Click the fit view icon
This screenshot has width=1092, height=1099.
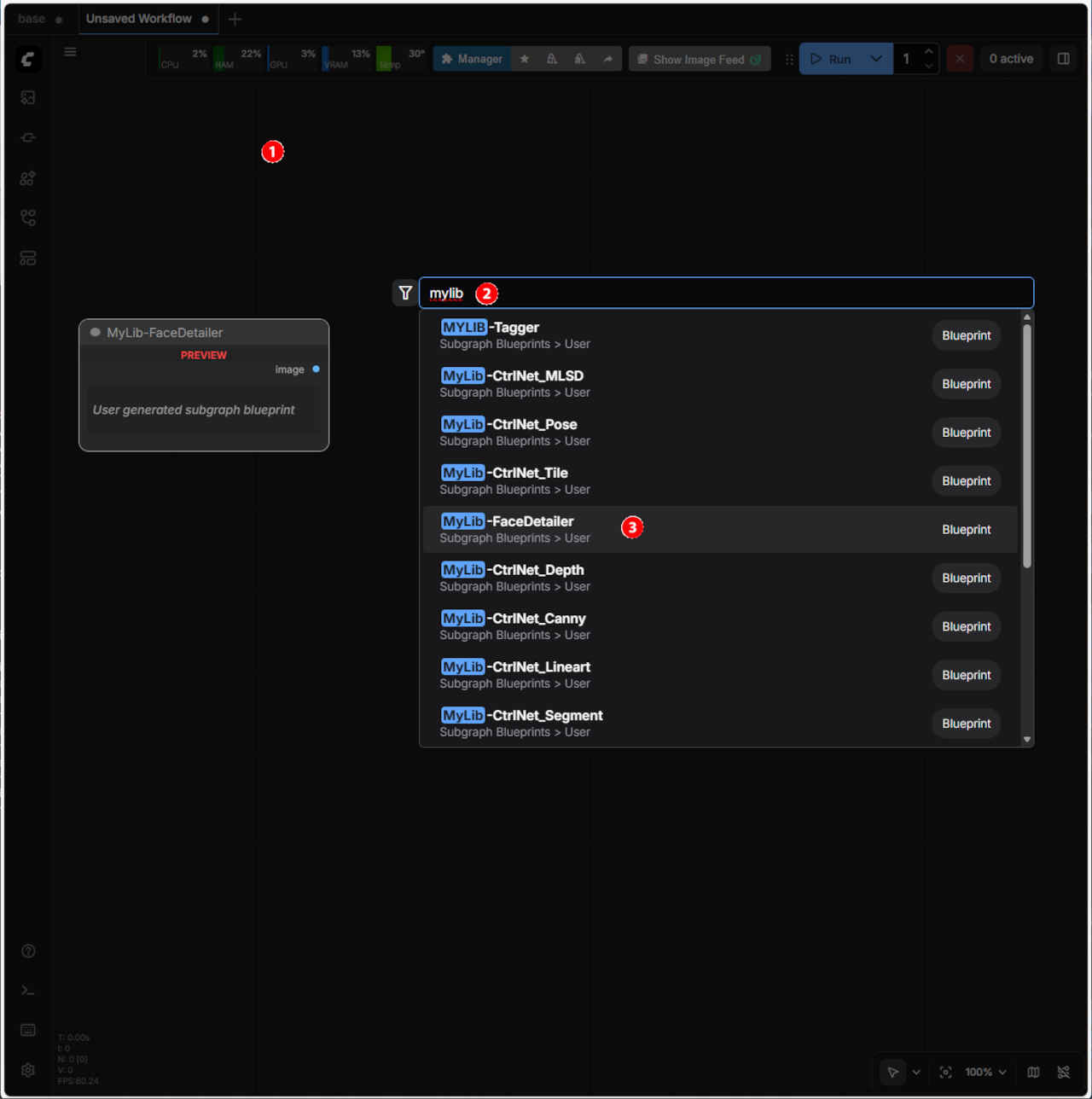click(945, 1073)
